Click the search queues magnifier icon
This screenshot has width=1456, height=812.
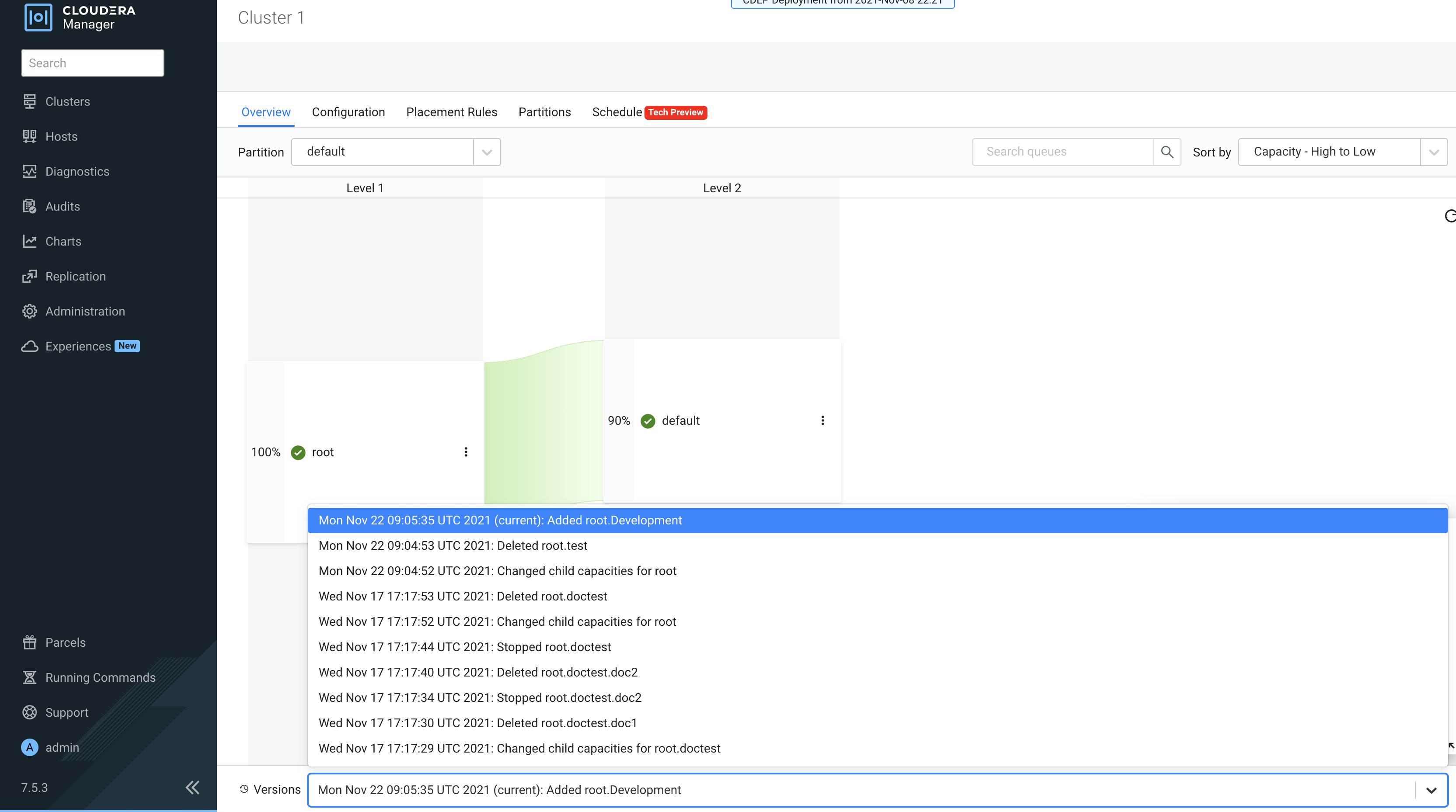(x=1167, y=152)
